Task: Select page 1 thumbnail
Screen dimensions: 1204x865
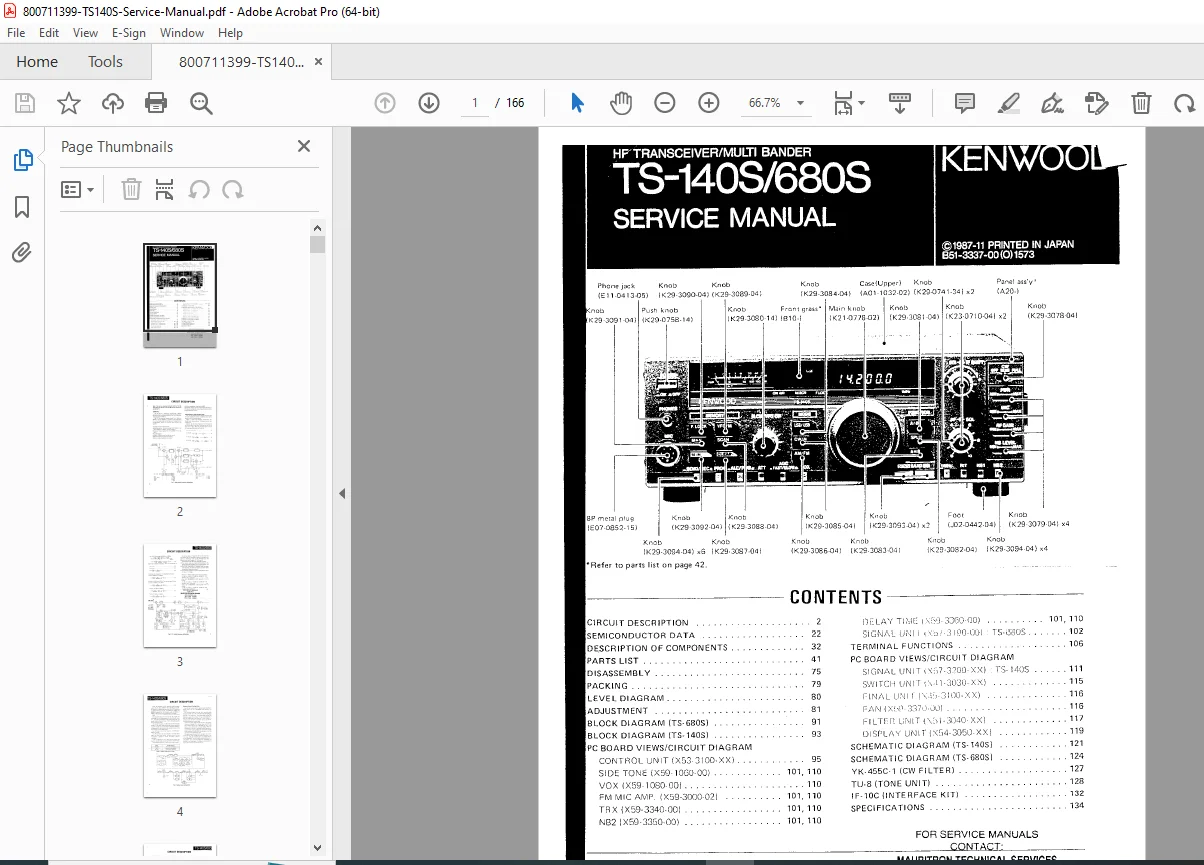Action: click(x=180, y=294)
